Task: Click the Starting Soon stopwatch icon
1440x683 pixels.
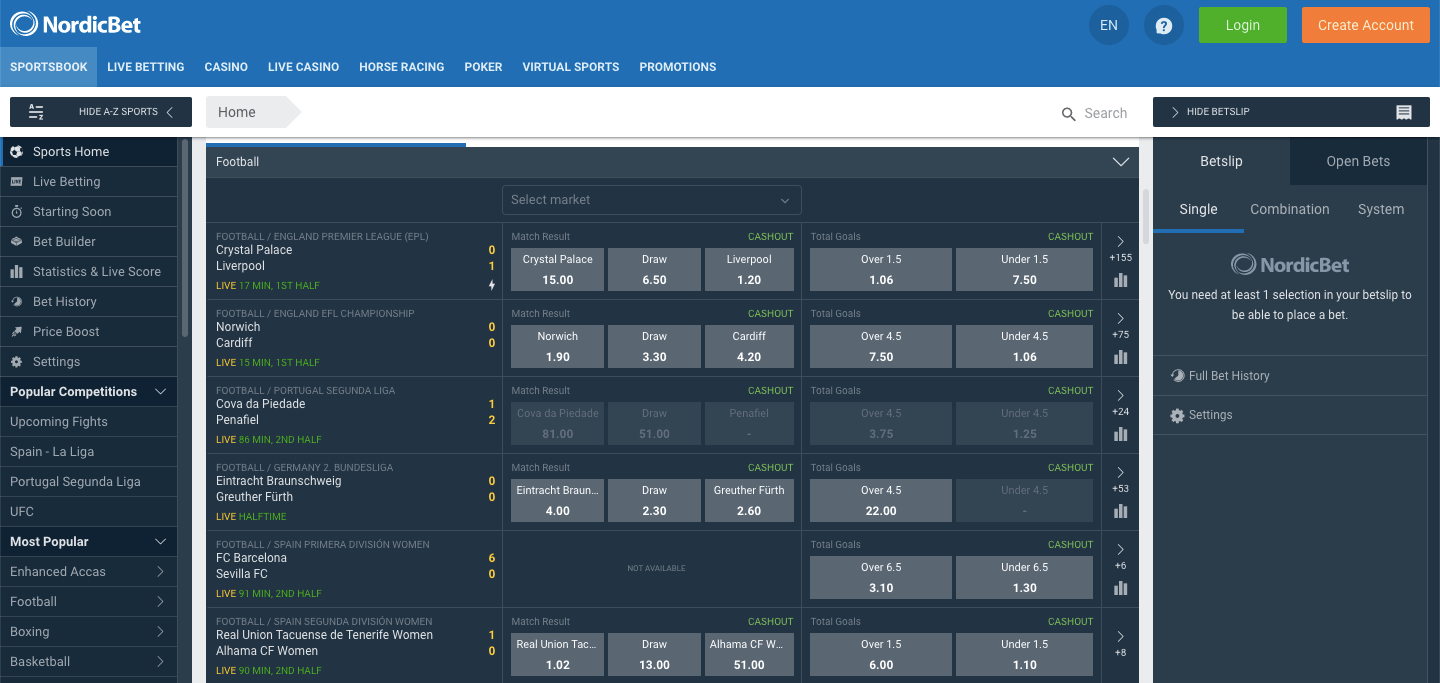Action: click(16, 212)
